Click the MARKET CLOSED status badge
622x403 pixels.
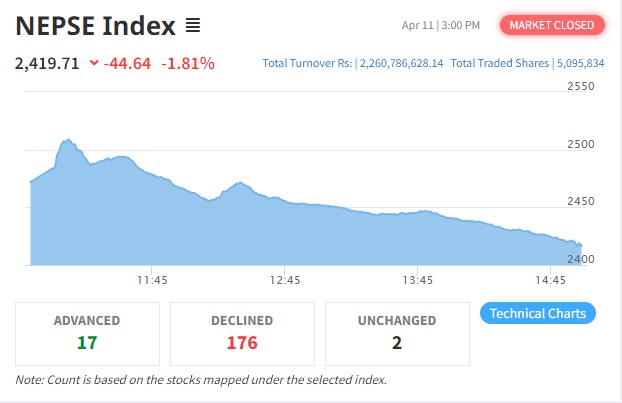(552, 24)
